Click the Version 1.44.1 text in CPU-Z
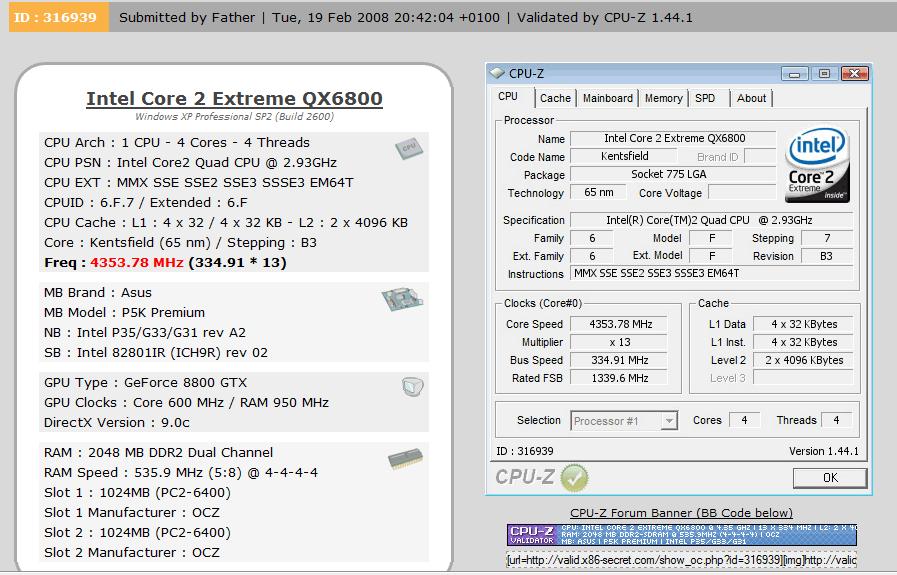This screenshot has height=575, width=897. [824, 451]
